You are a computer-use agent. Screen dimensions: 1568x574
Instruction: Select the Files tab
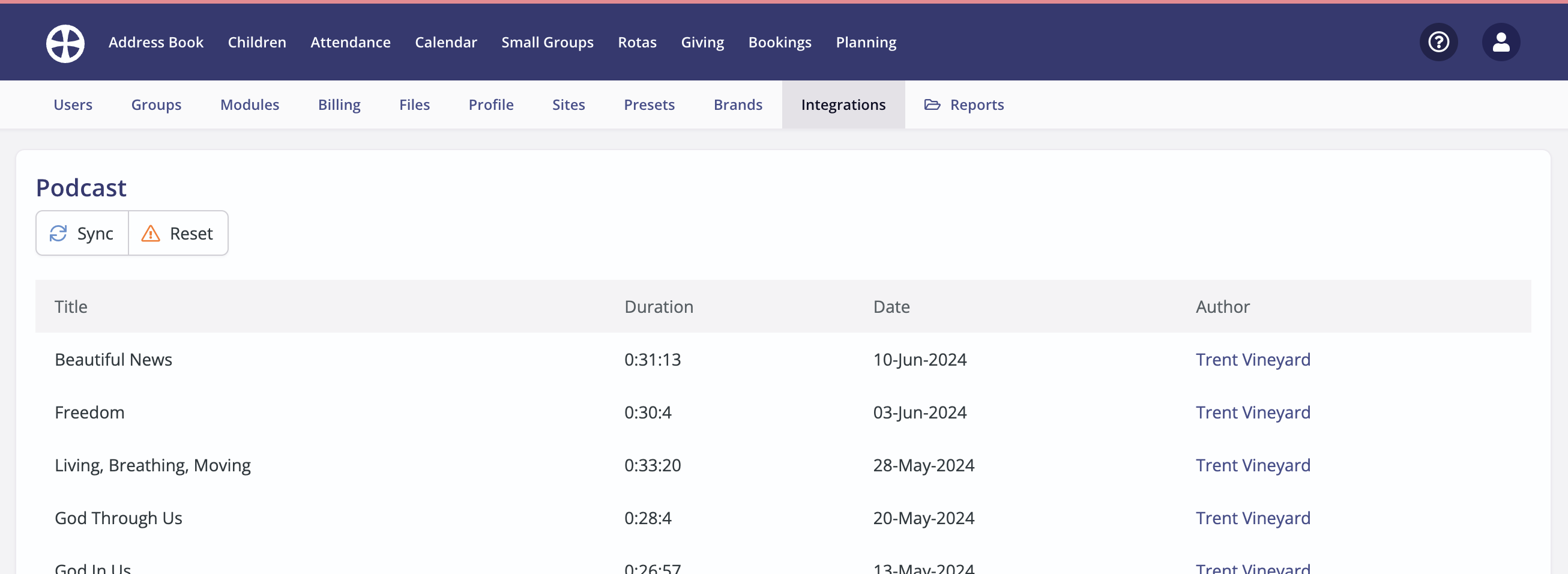coord(415,104)
